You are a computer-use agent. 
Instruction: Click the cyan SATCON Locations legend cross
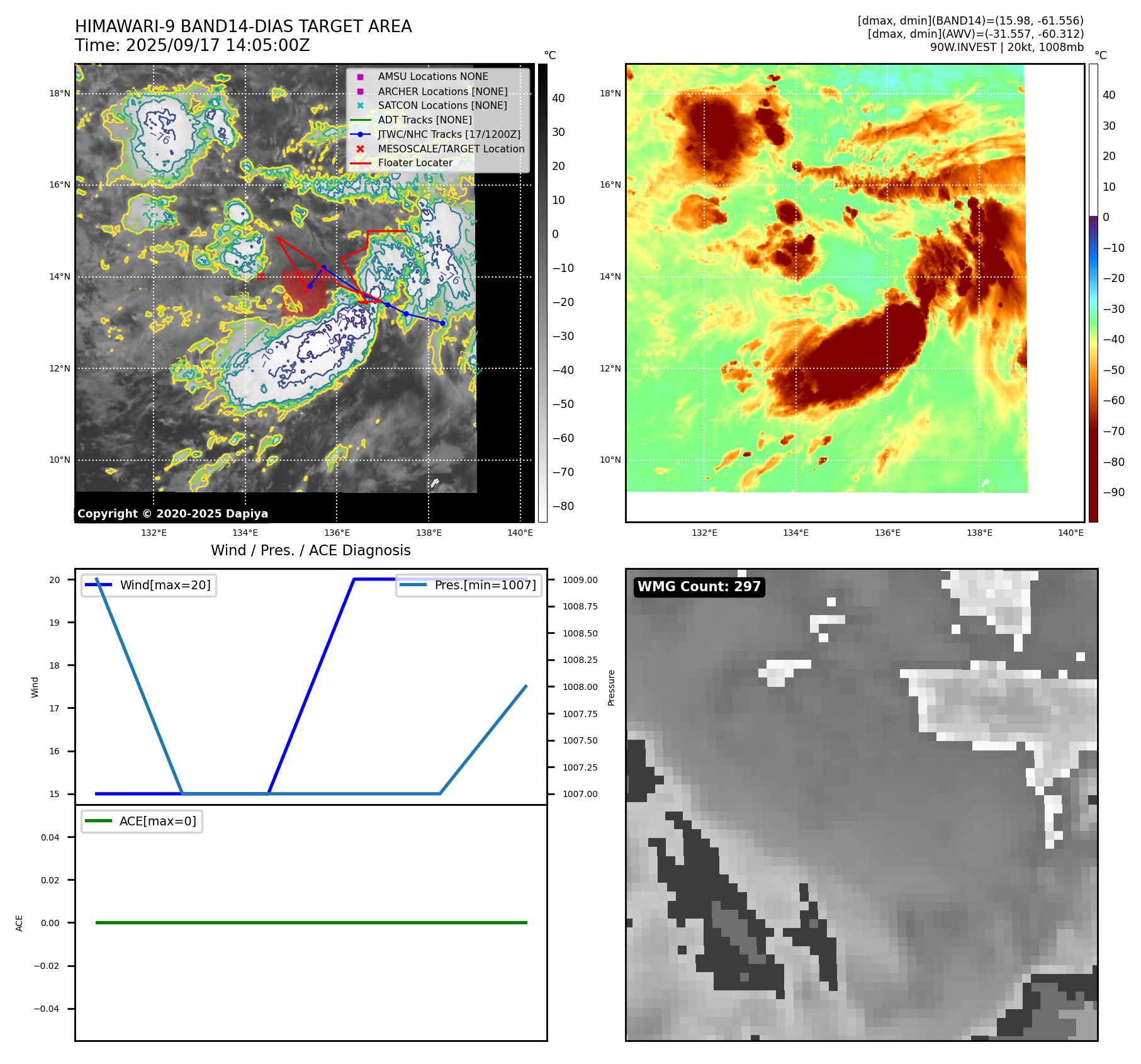[x=360, y=106]
